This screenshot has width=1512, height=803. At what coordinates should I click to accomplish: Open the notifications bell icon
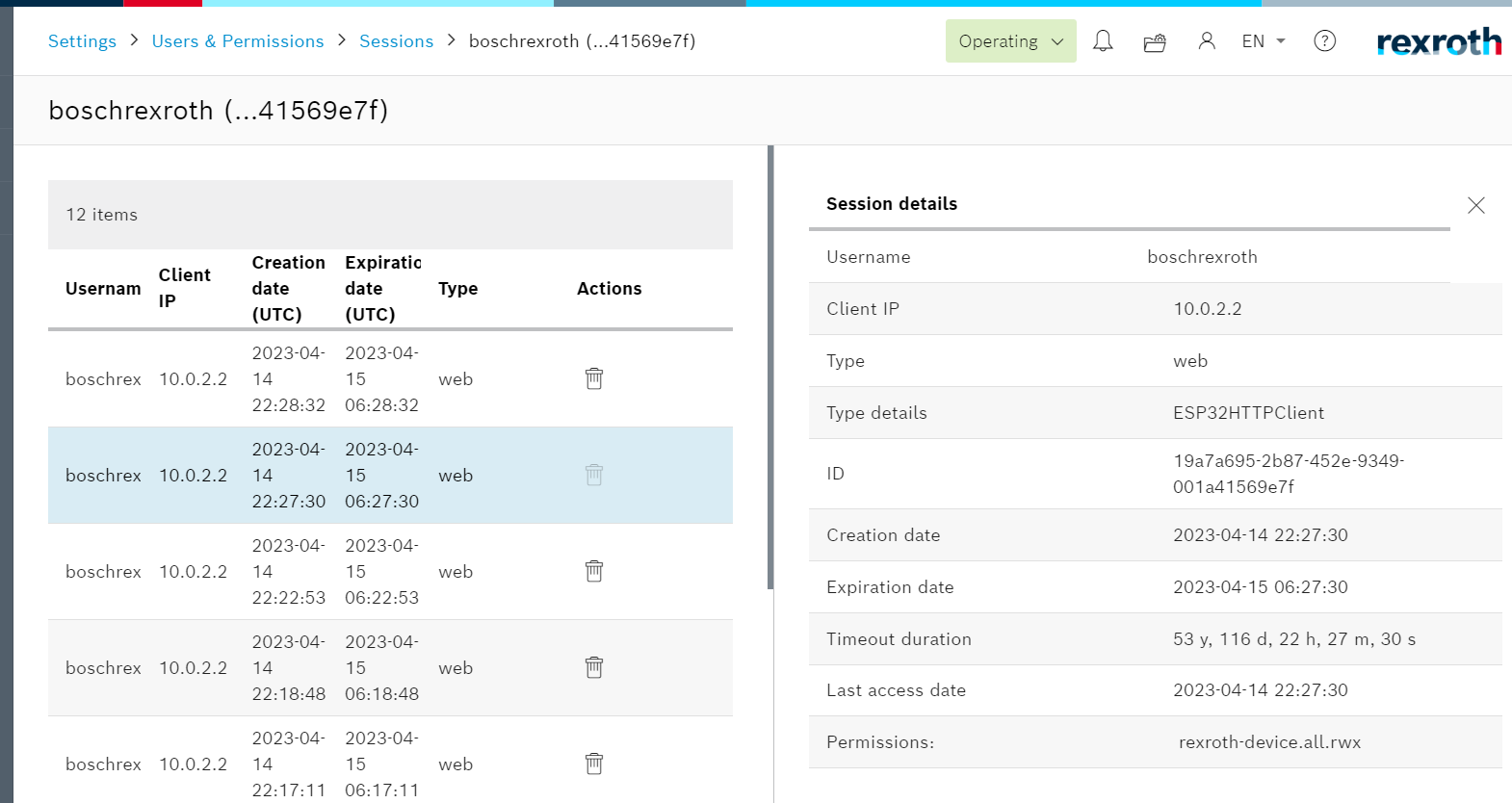1103,41
